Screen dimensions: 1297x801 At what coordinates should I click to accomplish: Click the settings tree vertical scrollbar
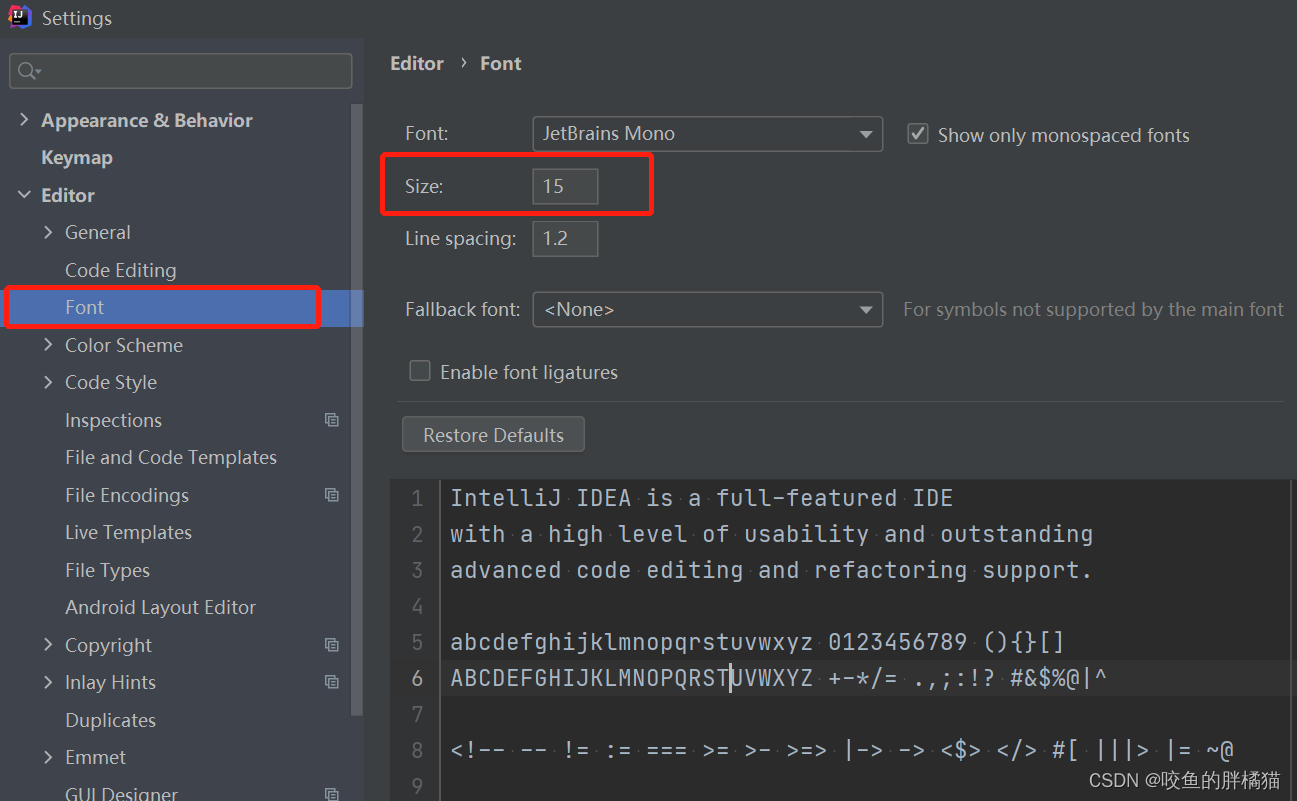pyautogui.click(x=357, y=410)
